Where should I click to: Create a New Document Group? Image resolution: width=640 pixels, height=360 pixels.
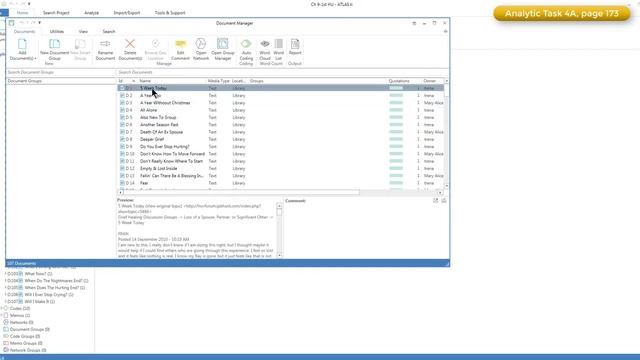(x=54, y=50)
